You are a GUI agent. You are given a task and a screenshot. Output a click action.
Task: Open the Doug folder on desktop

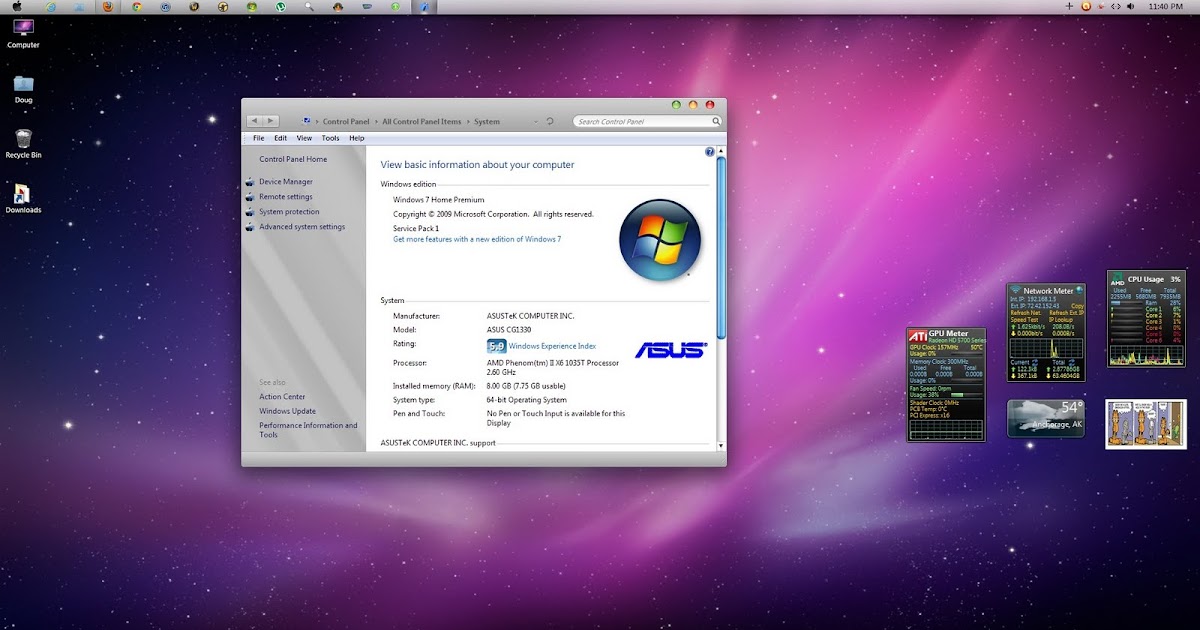coord(23,89)
